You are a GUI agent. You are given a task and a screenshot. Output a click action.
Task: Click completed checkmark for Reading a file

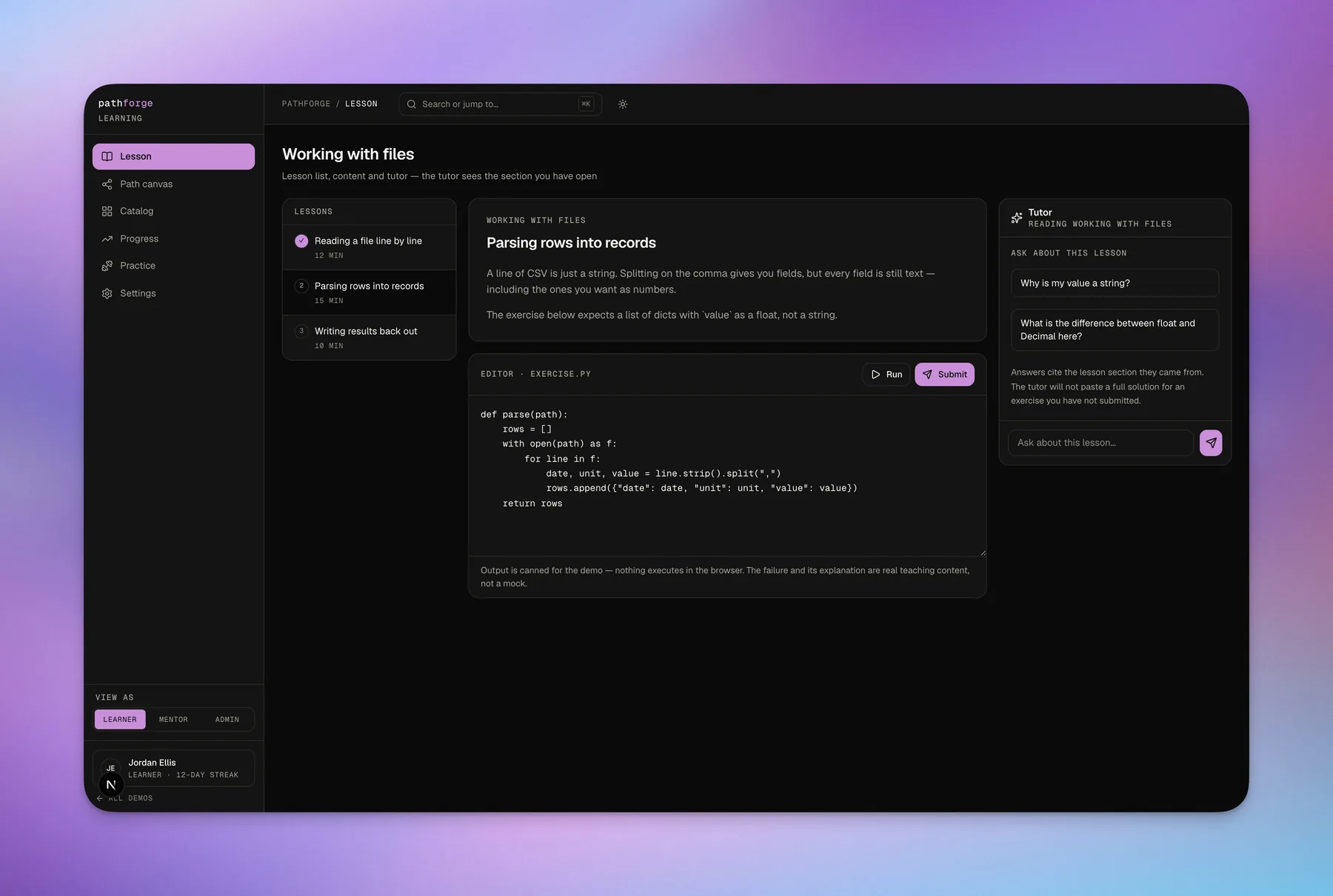click(301, 241)
